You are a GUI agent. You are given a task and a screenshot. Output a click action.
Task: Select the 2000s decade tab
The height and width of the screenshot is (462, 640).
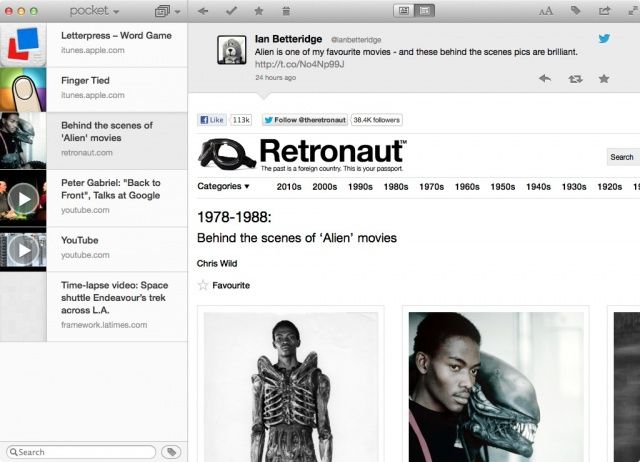(324, 187)
